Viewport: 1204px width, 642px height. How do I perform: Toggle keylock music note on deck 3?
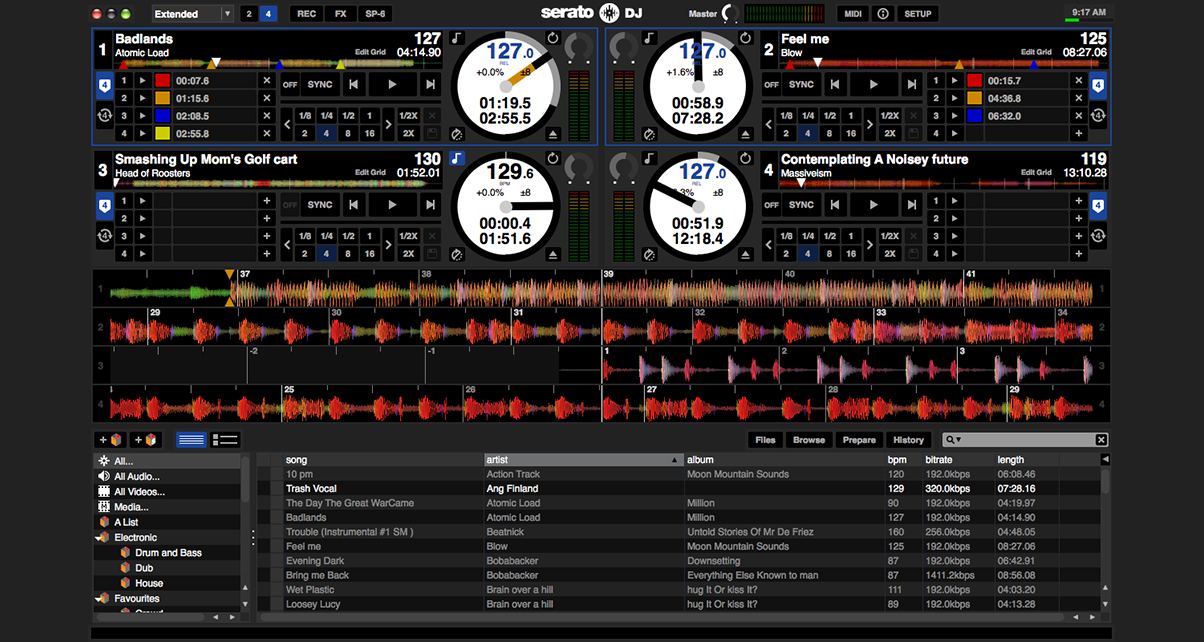tap(457, 158)
